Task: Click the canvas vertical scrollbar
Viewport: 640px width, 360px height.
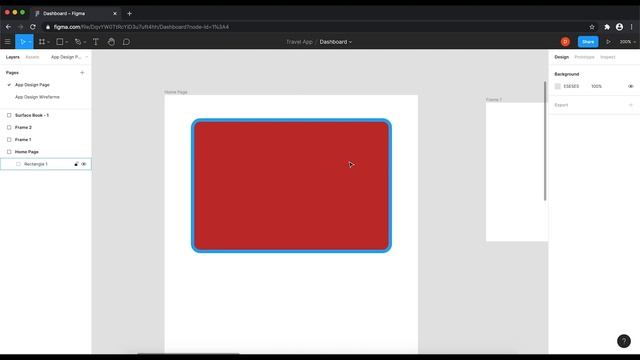Action: point(545,141)
